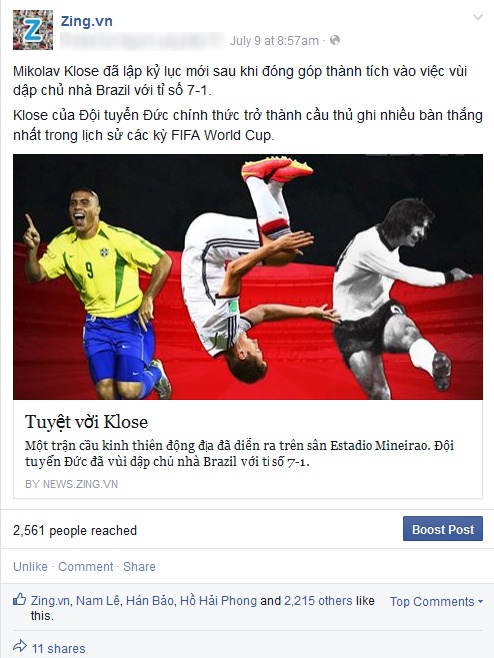Viewport: 494px width, 658px height.
Task: Click the Share link
Action: (x=139, y=567)
